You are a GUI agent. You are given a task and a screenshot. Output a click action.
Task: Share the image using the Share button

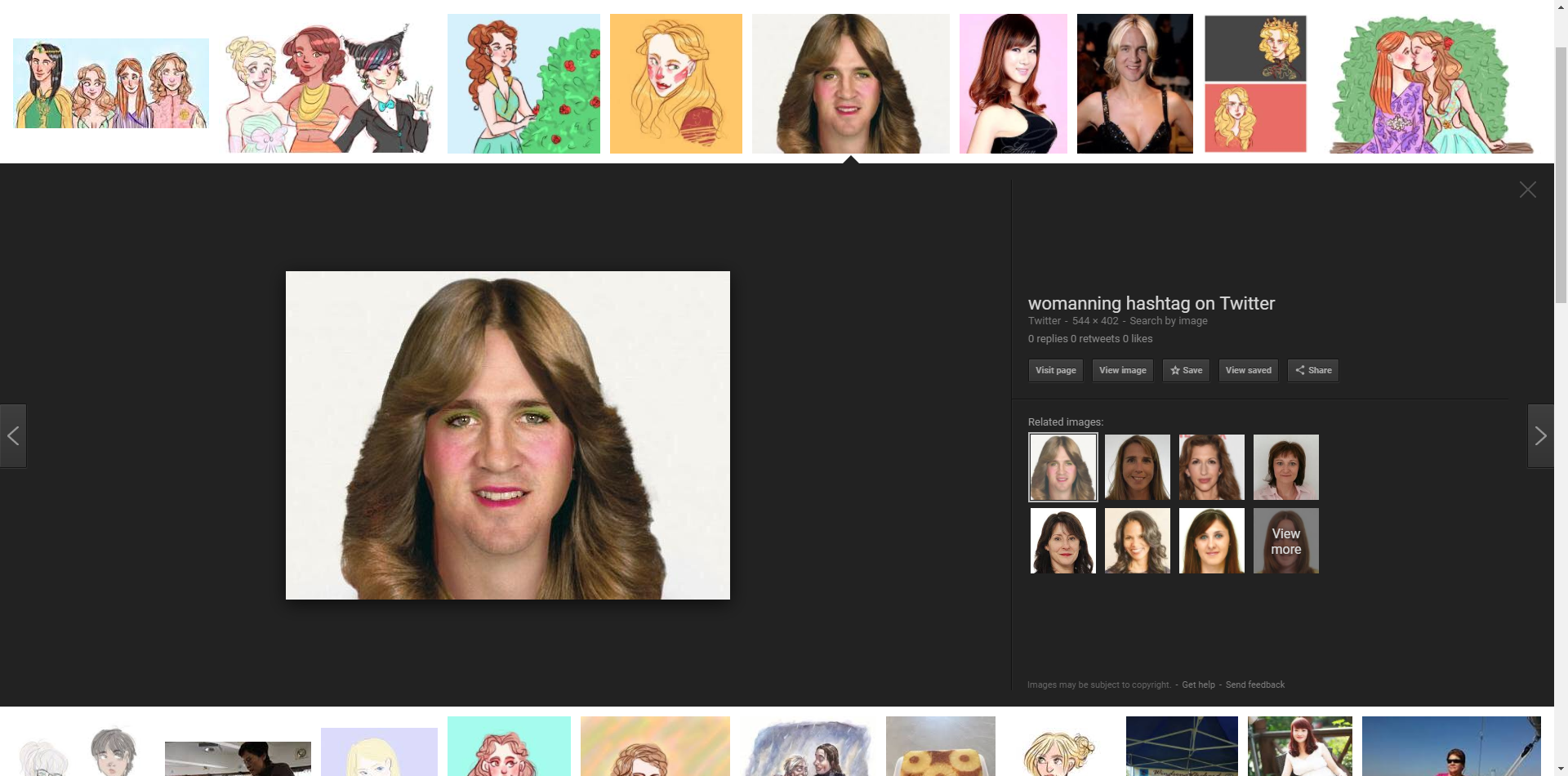coord(1312,370)
